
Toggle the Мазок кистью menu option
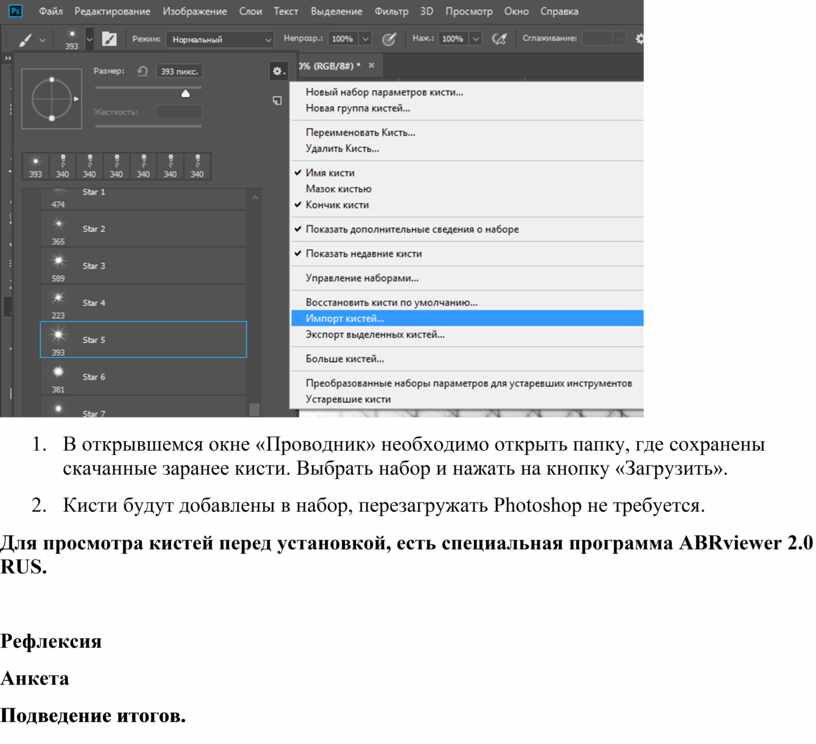(x=338, y=189)
